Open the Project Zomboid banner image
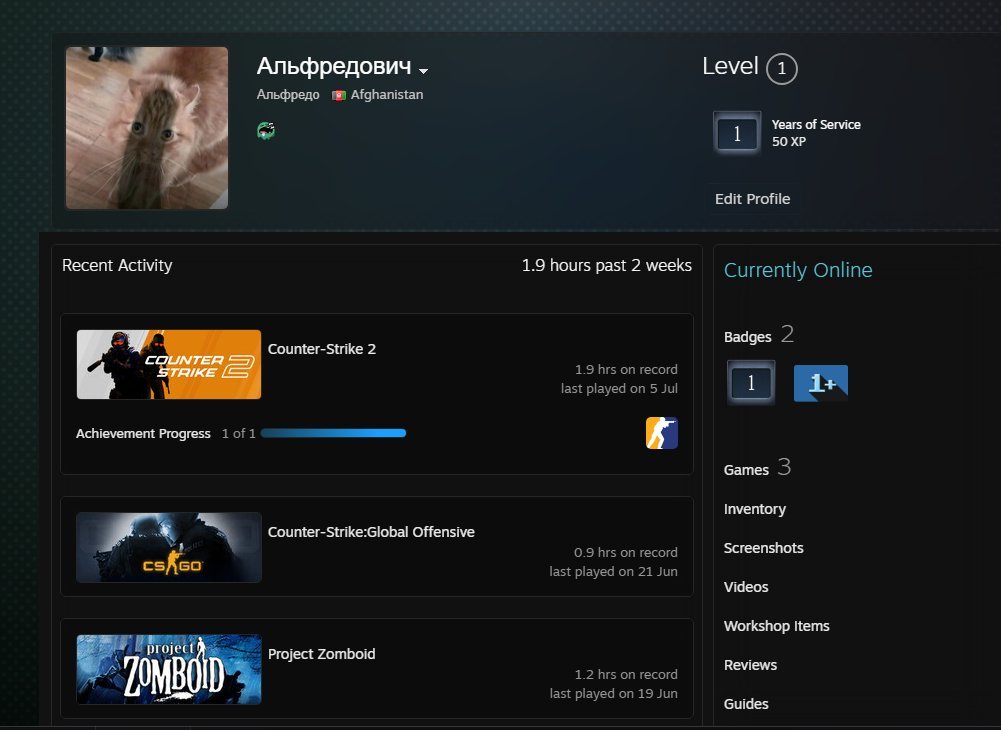1001x730 pixels. point(169,669)
